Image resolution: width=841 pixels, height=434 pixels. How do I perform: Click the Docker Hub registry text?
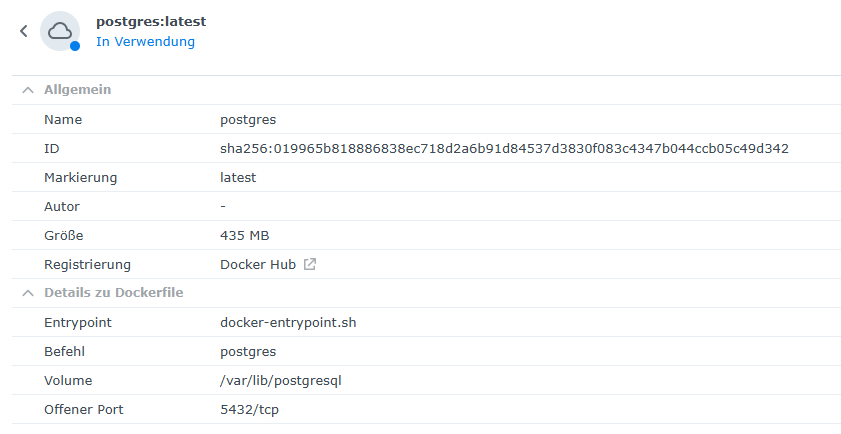pos(257,265)
